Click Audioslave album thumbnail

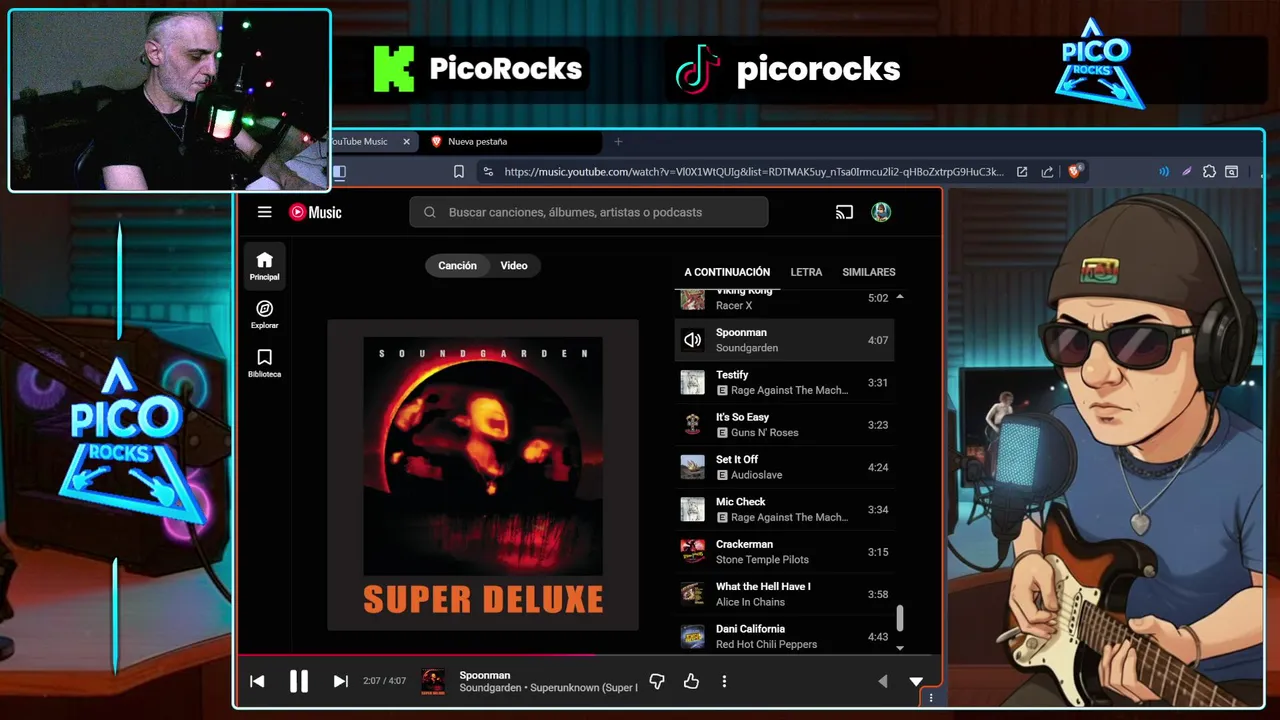point(692,467)
